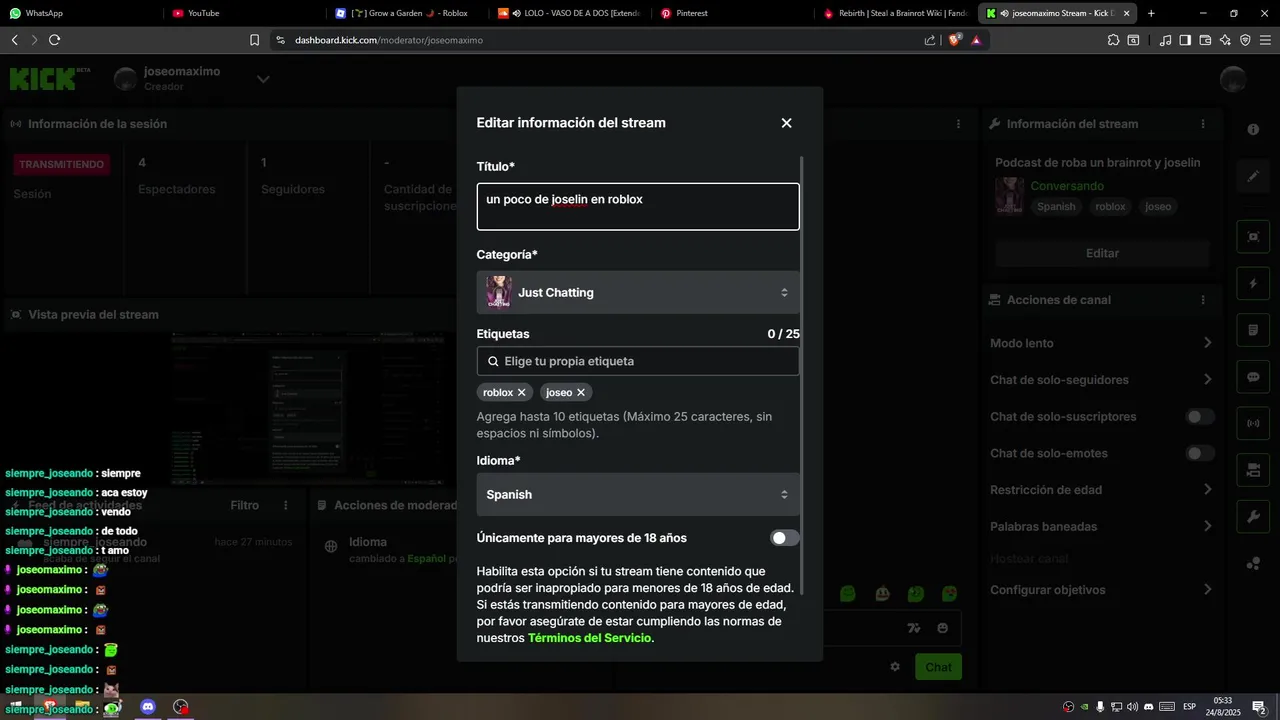Screen dimensions: 1280x720
Task: Click the share page icon in address bar
Action: [930, 40]
